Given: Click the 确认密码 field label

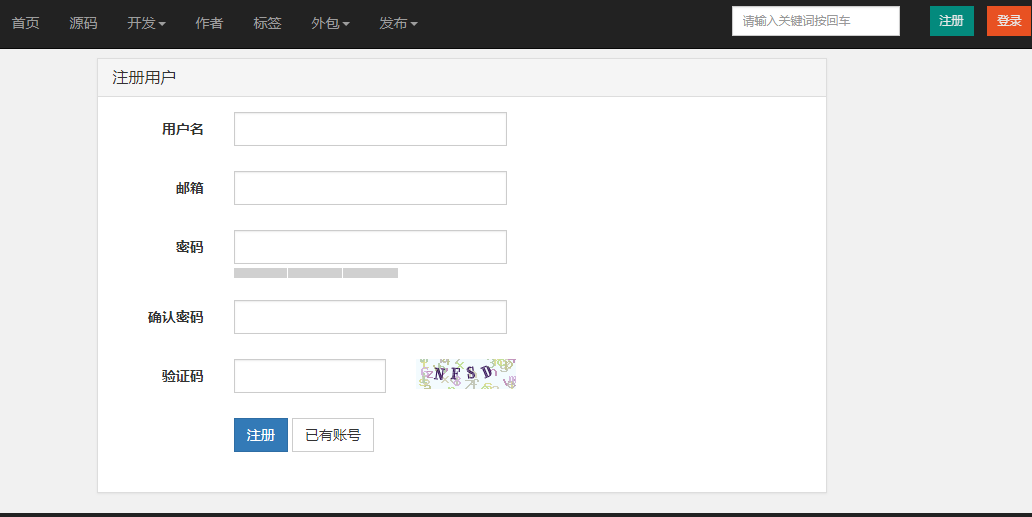Looking at the screenshot, I should tap(176, 317).
